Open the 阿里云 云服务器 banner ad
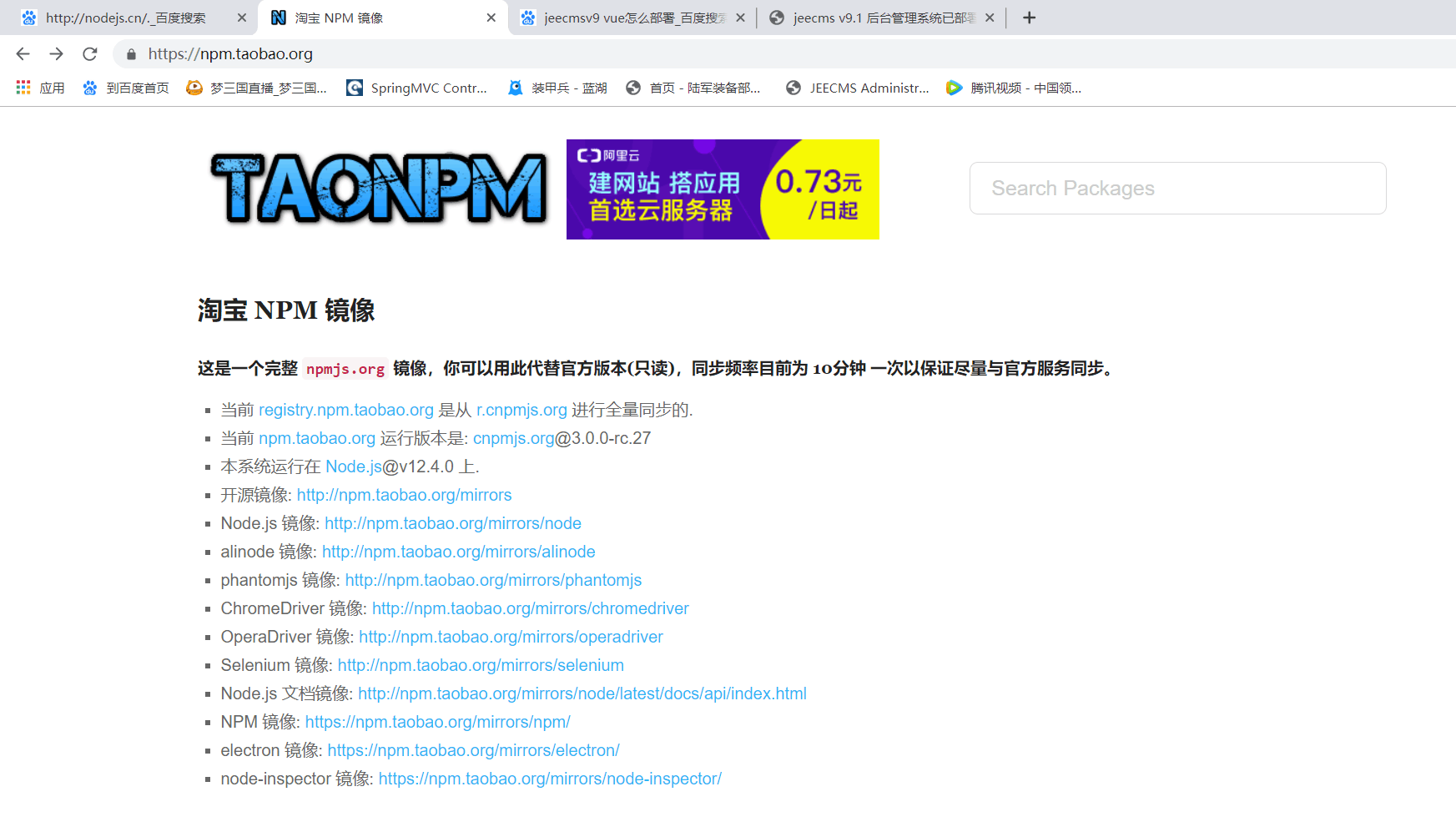 [x=723, y=189]
